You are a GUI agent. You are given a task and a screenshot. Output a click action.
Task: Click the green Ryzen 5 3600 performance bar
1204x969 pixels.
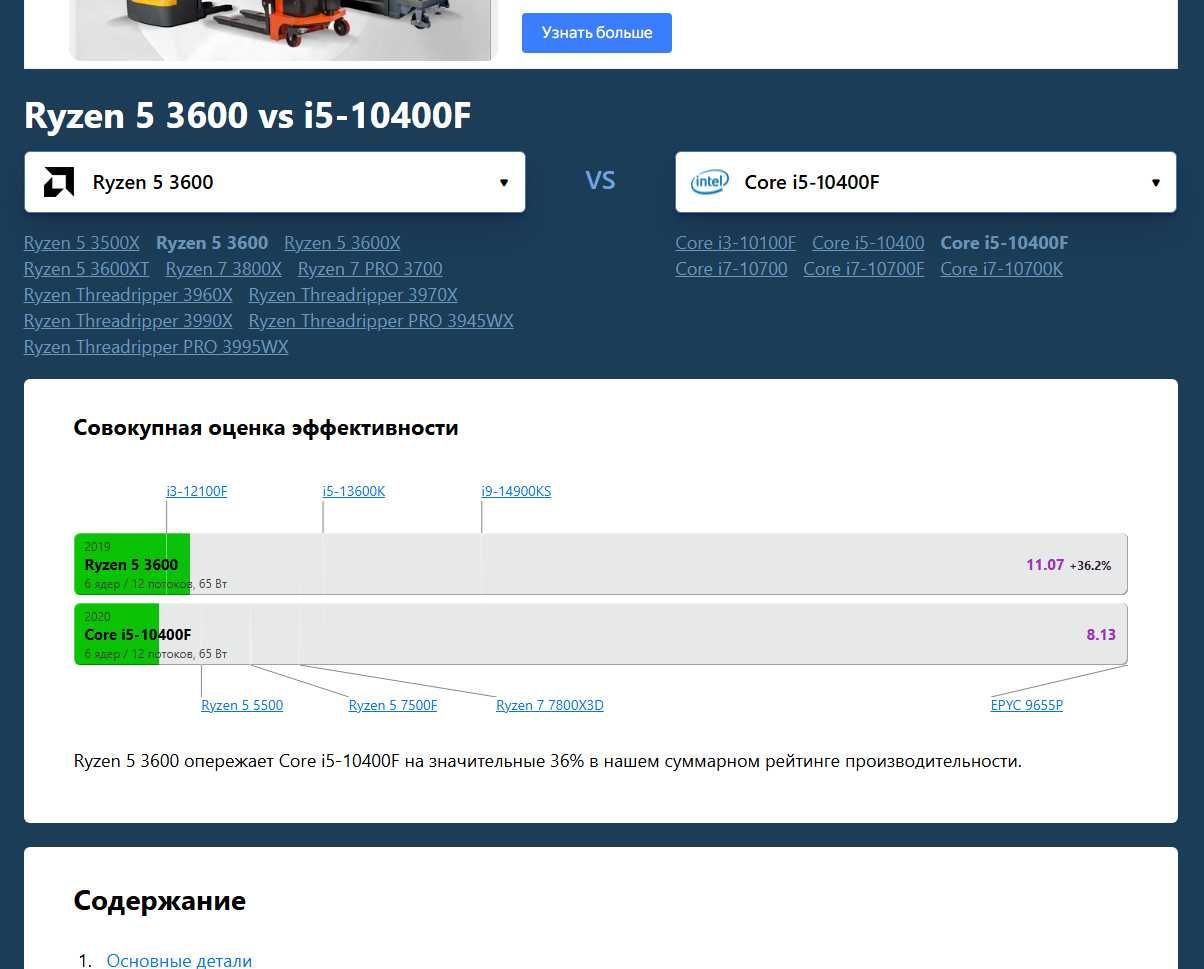(132, 564)
